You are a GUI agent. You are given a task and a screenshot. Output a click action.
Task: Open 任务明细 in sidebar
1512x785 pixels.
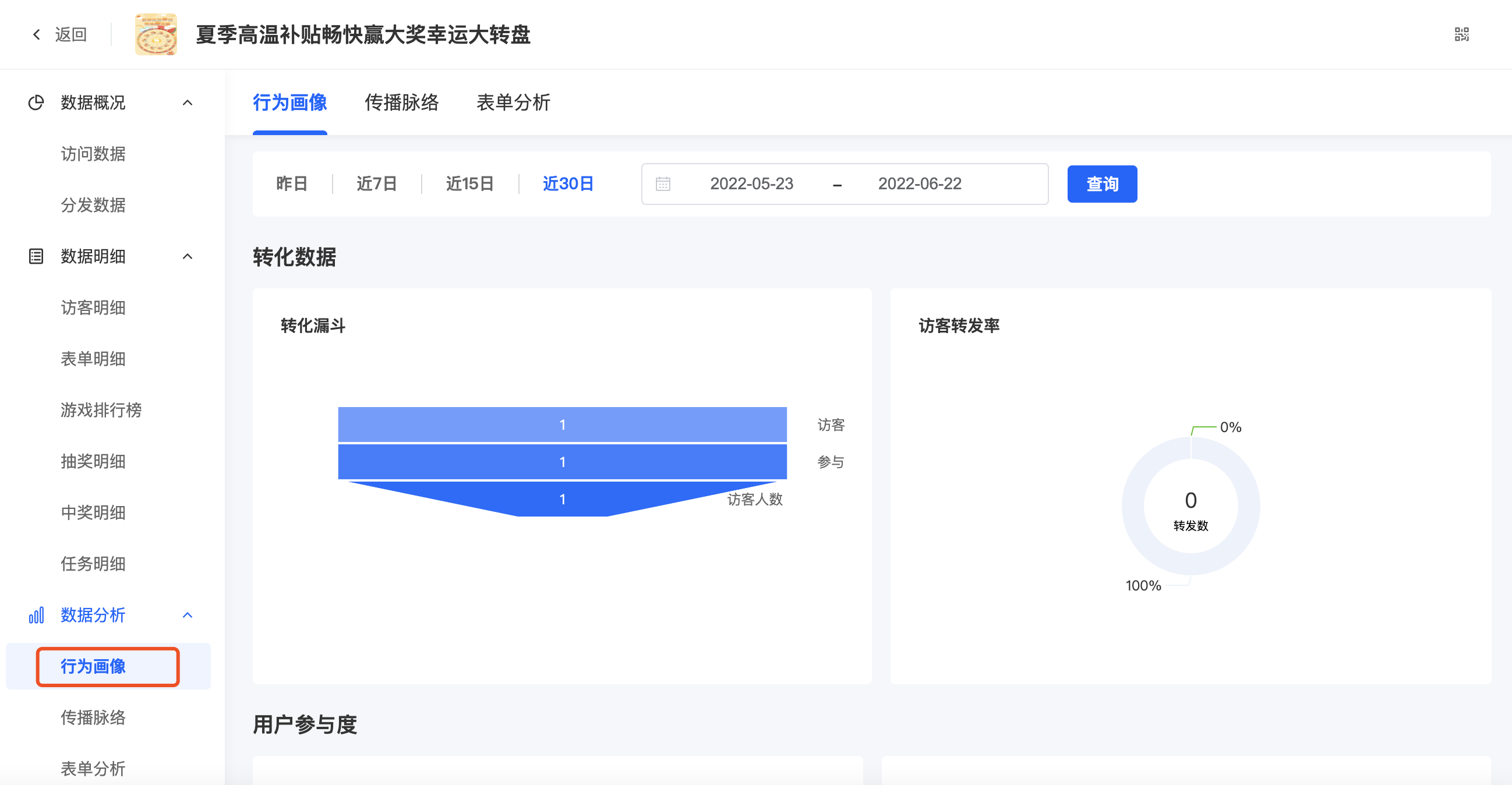click(93, 564)
